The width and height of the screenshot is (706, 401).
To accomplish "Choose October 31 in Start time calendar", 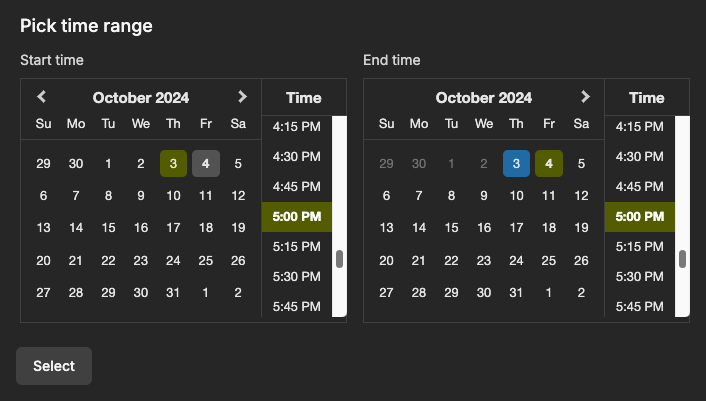I will tap(173, 293).
